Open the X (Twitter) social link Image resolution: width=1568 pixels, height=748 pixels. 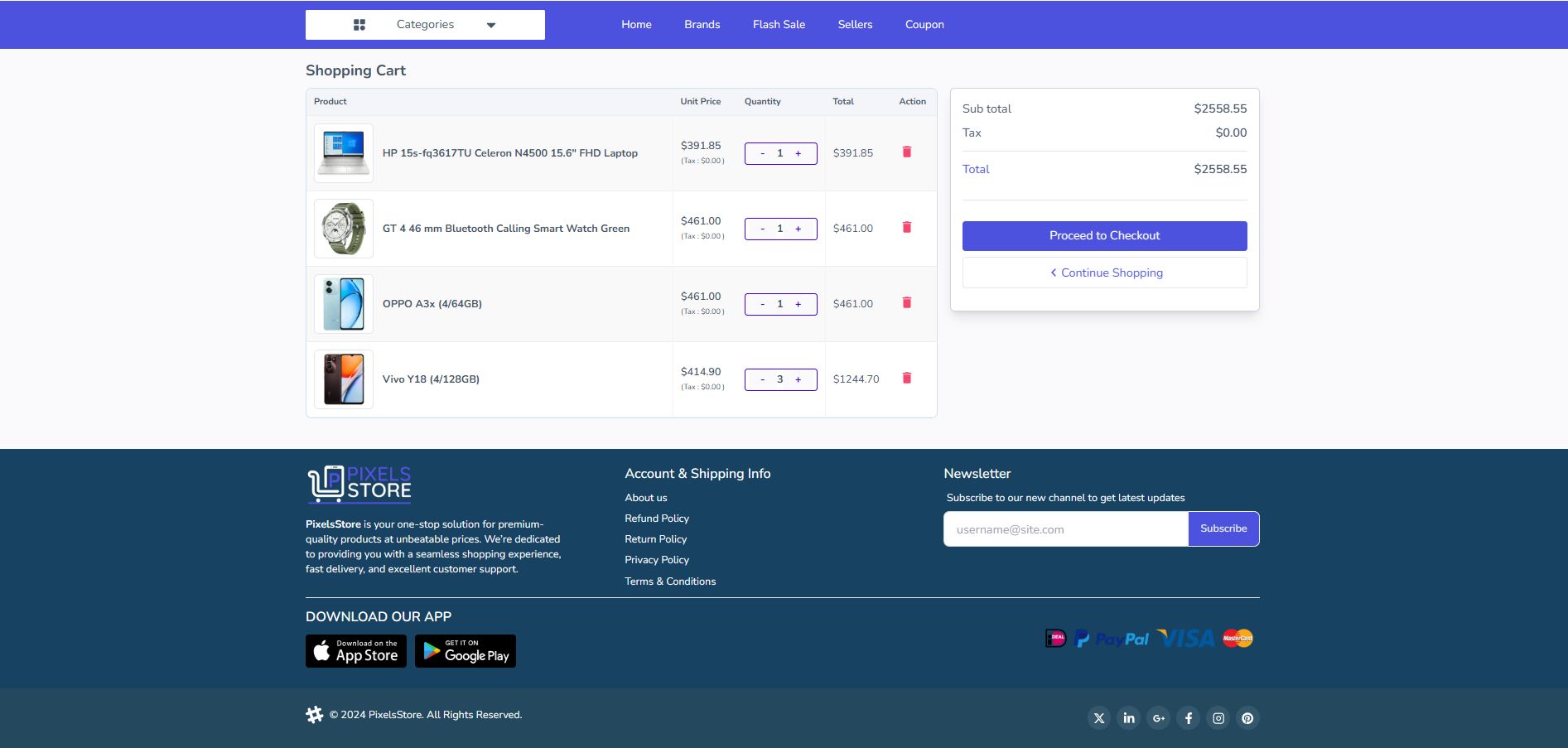[1098, 718]
